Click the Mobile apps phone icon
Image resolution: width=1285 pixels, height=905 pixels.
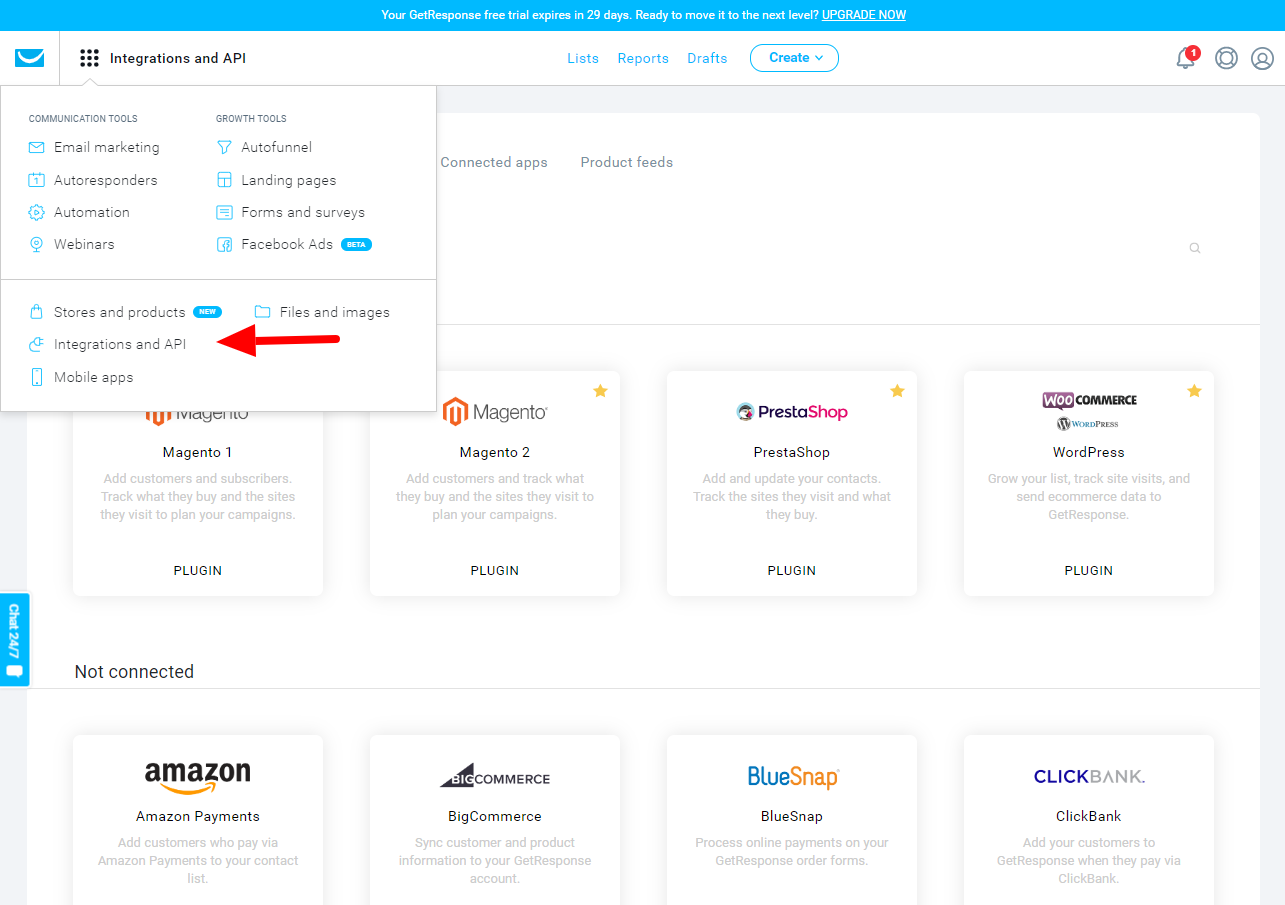pyautogui.click(x=37, y=377)
